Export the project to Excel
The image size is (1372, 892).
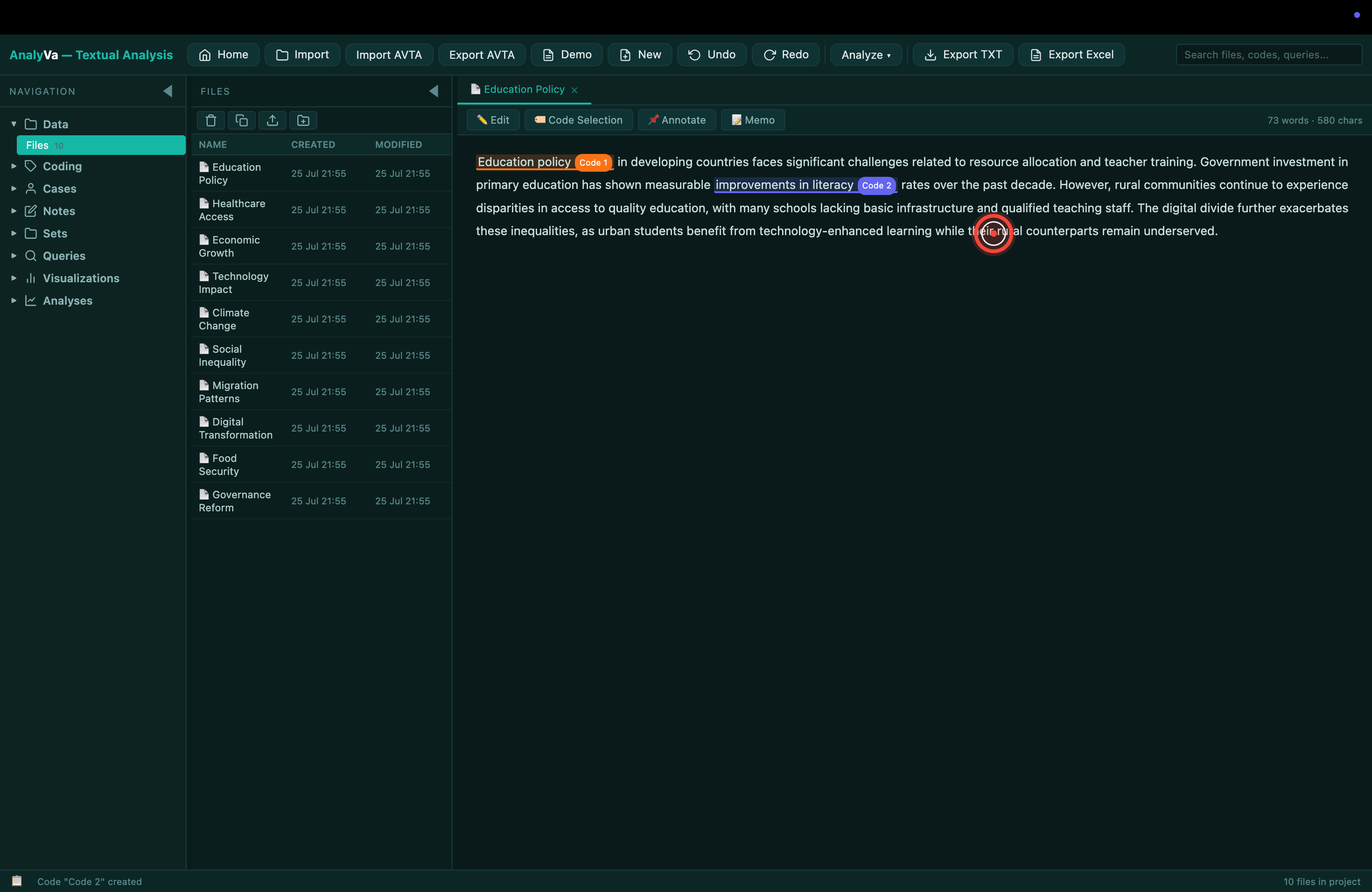pyautogui.click(x=1071, y=55)
